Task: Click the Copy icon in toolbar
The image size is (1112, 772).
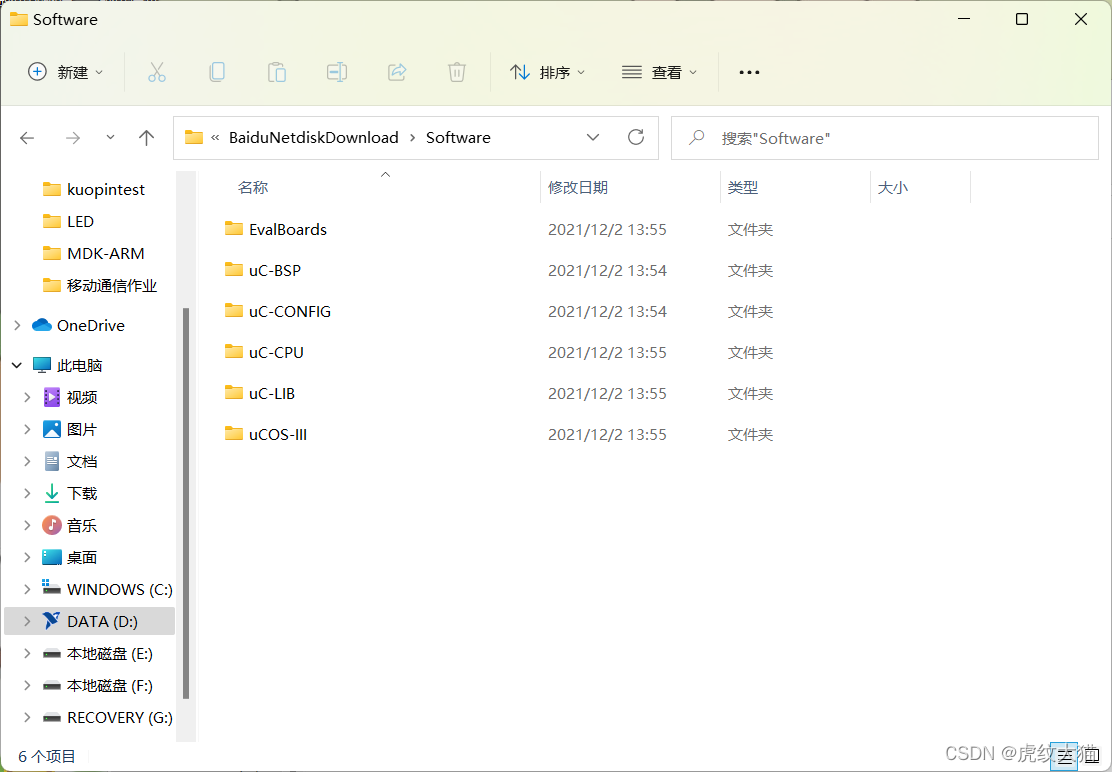Action: pyautogui.click(x=217, y=72)
